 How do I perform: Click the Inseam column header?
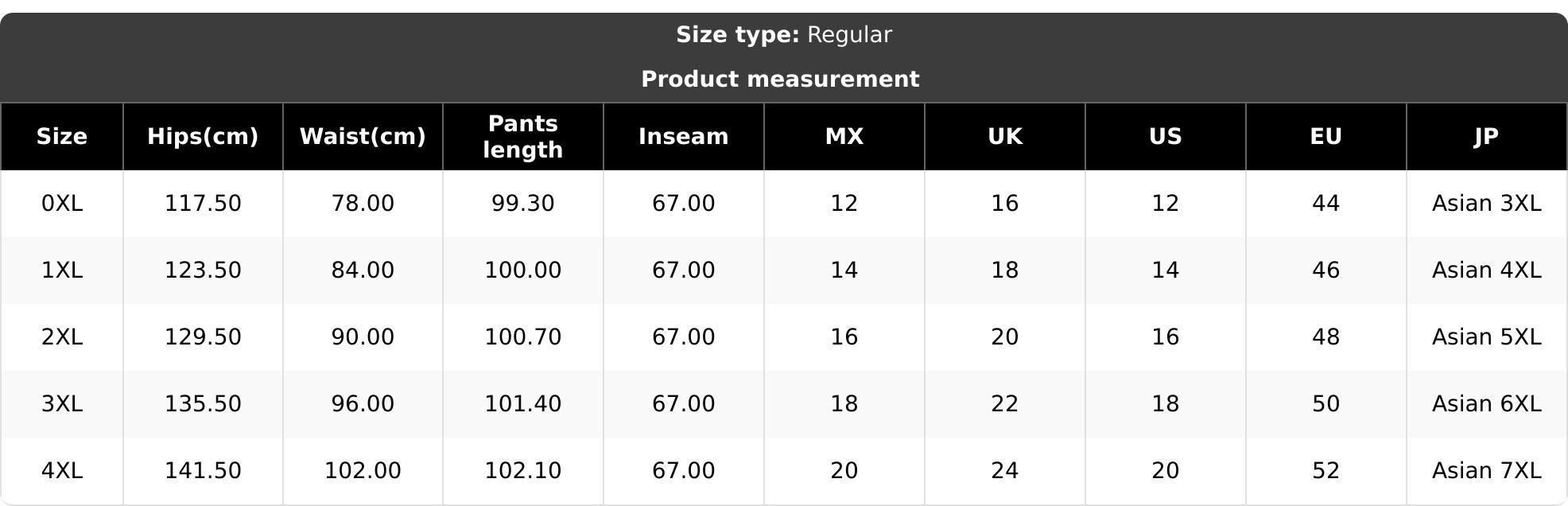[684, 136]
